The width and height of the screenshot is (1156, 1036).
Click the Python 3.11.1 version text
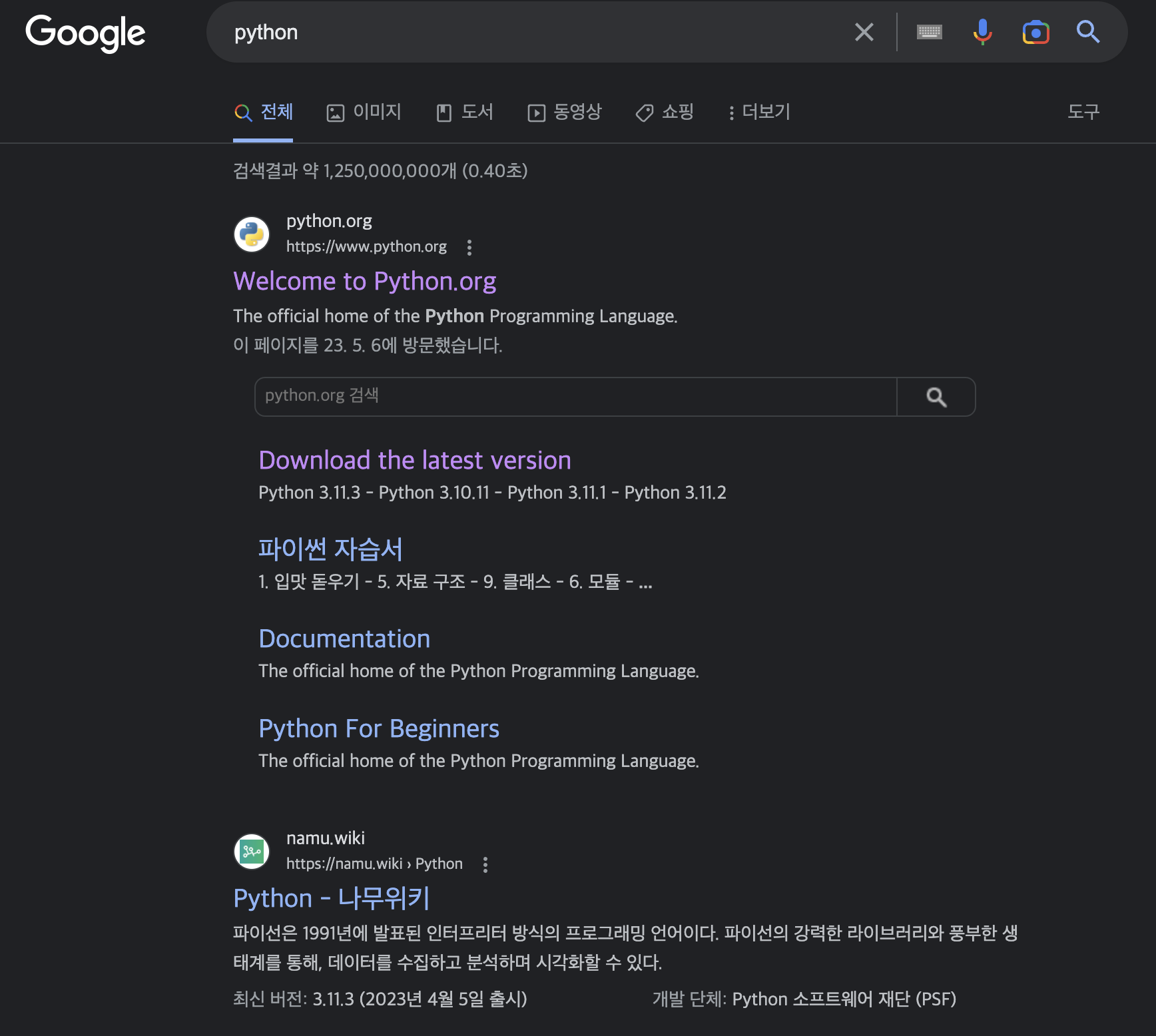(x=557, y=493)
